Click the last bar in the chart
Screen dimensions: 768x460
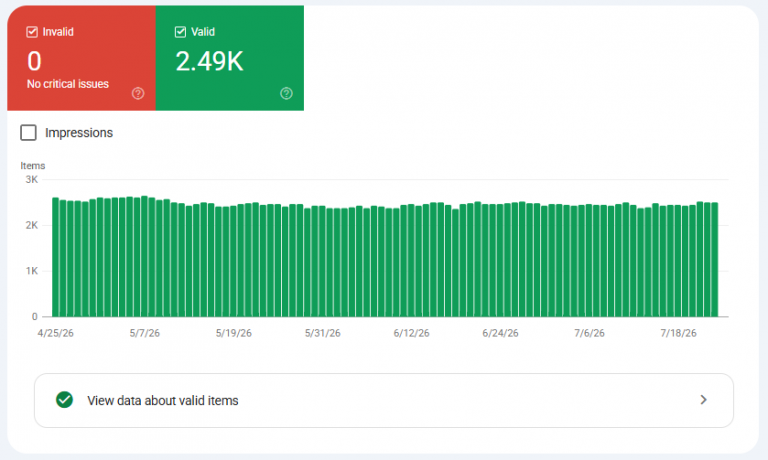pos(715,260)
